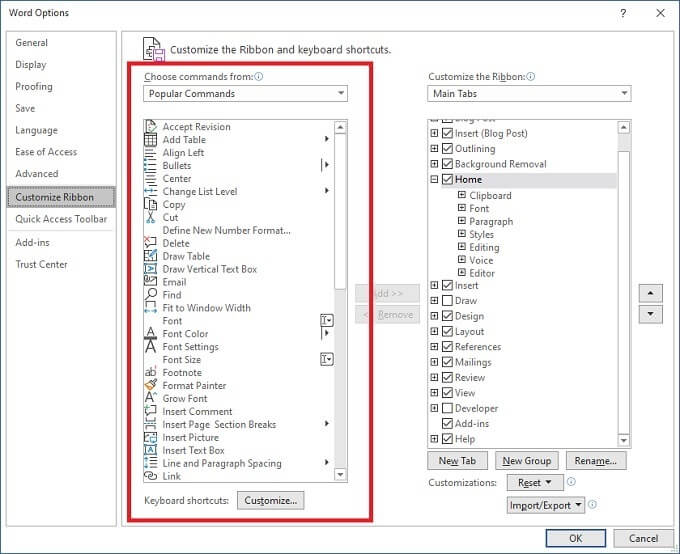680x554 pixels.
Task: Uncheck the Insert (Blog Post) tab checkbox
Action: 447,133
